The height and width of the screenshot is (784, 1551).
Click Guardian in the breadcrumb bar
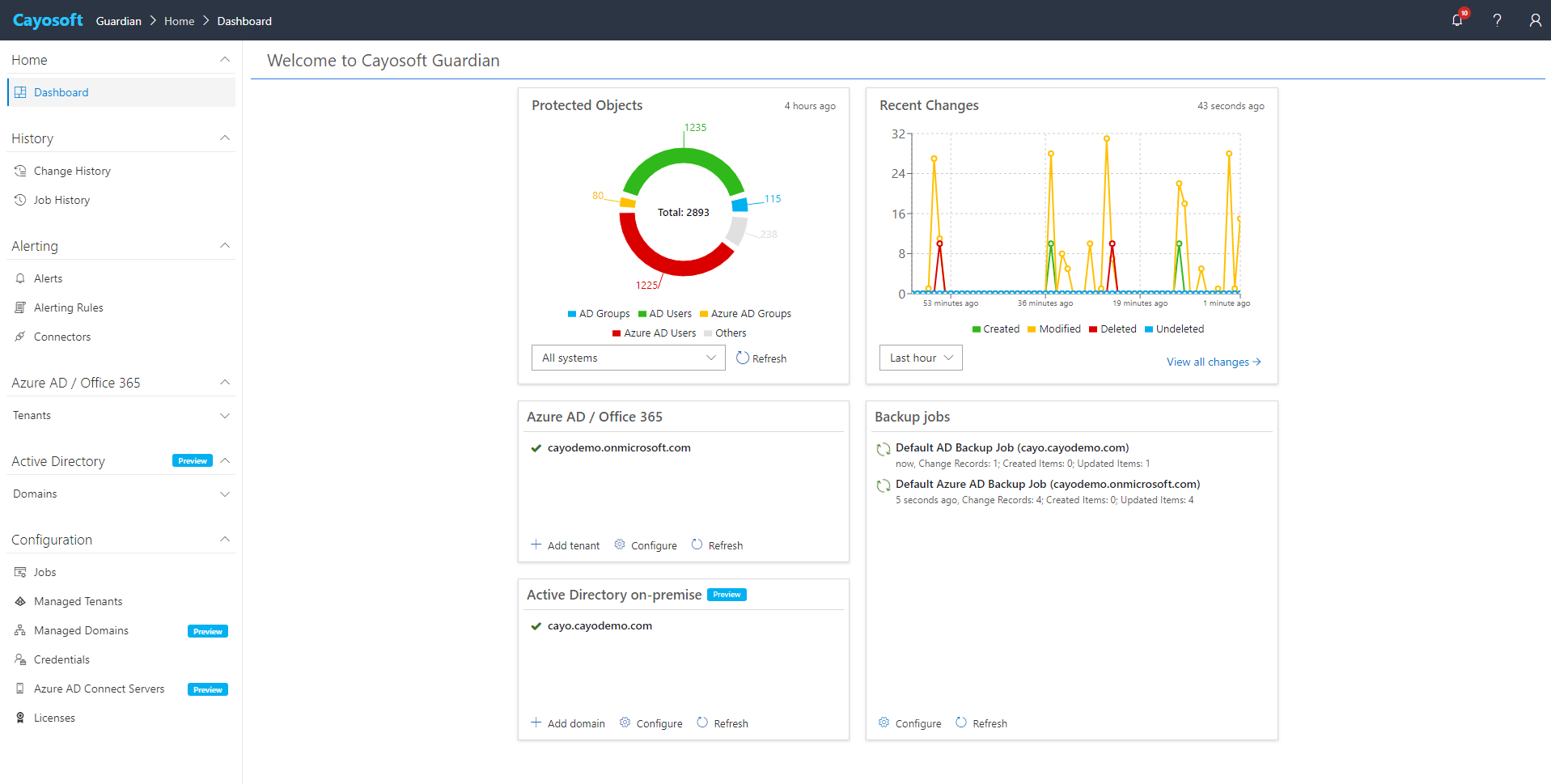click(118, 20)
